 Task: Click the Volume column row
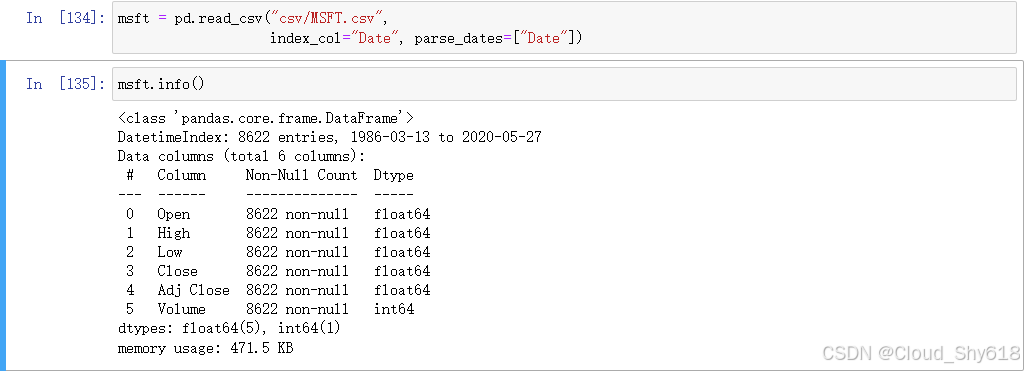tap(269, 309)
